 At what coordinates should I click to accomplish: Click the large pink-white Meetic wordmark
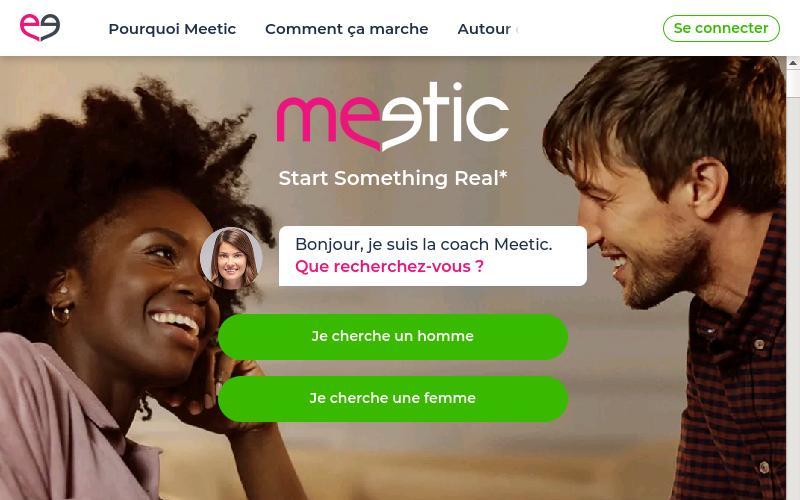pos(393,116)
